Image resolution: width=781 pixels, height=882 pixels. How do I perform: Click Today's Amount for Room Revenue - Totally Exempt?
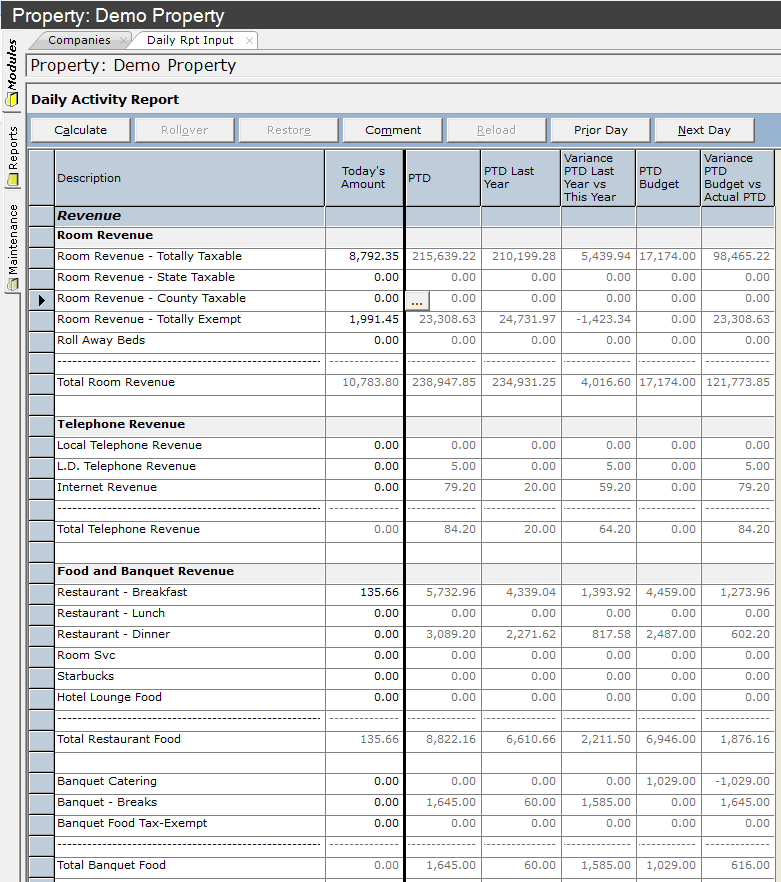(x=364, y=320)
